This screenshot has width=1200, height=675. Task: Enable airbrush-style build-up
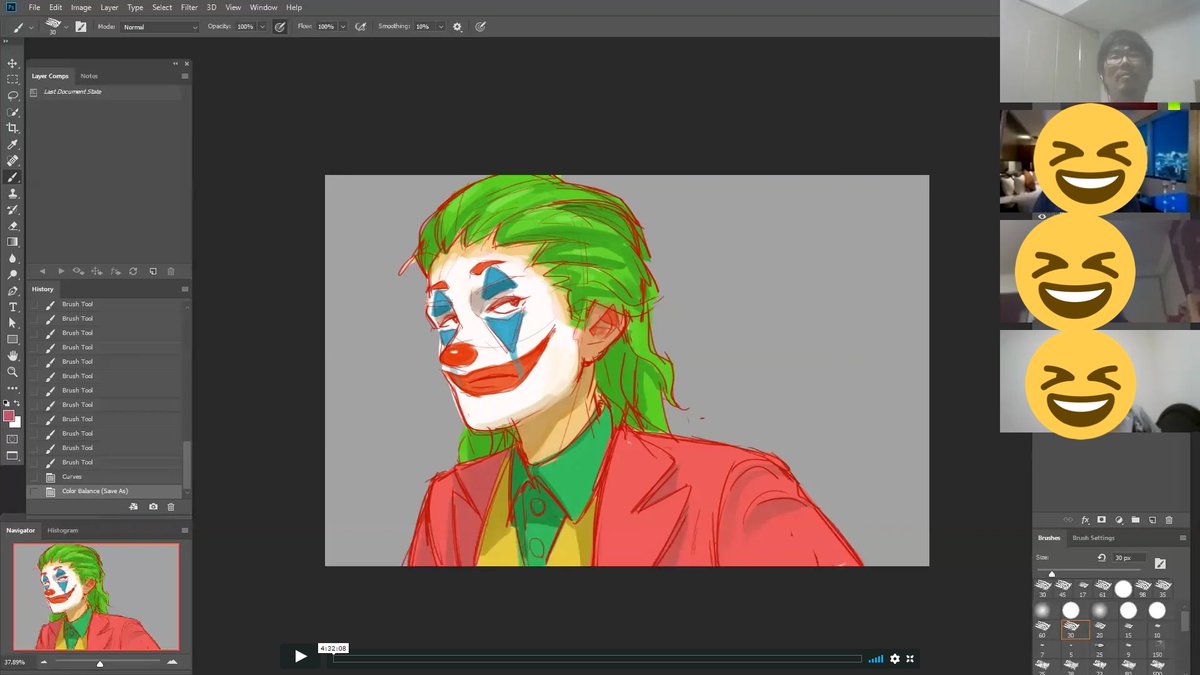tap(360, 26)
